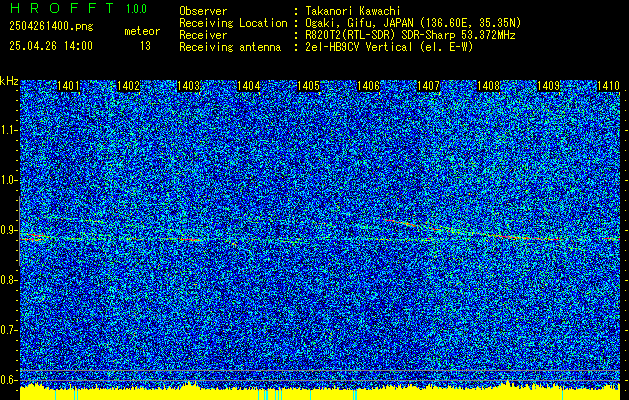The width and height of the screenshot is (629, 400).
Task: Click the 1406 time marker
Action: (x=368, y=85)
